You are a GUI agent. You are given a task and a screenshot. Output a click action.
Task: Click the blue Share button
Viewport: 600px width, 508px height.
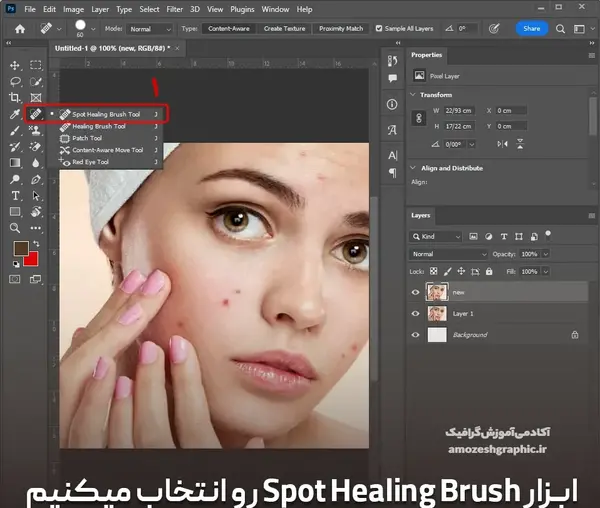coord(532,29)
